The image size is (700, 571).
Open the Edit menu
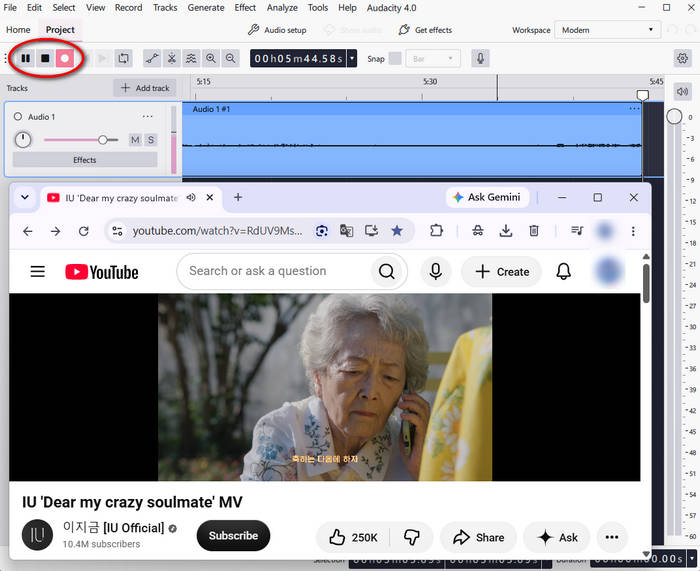click(x=34, y=8)
